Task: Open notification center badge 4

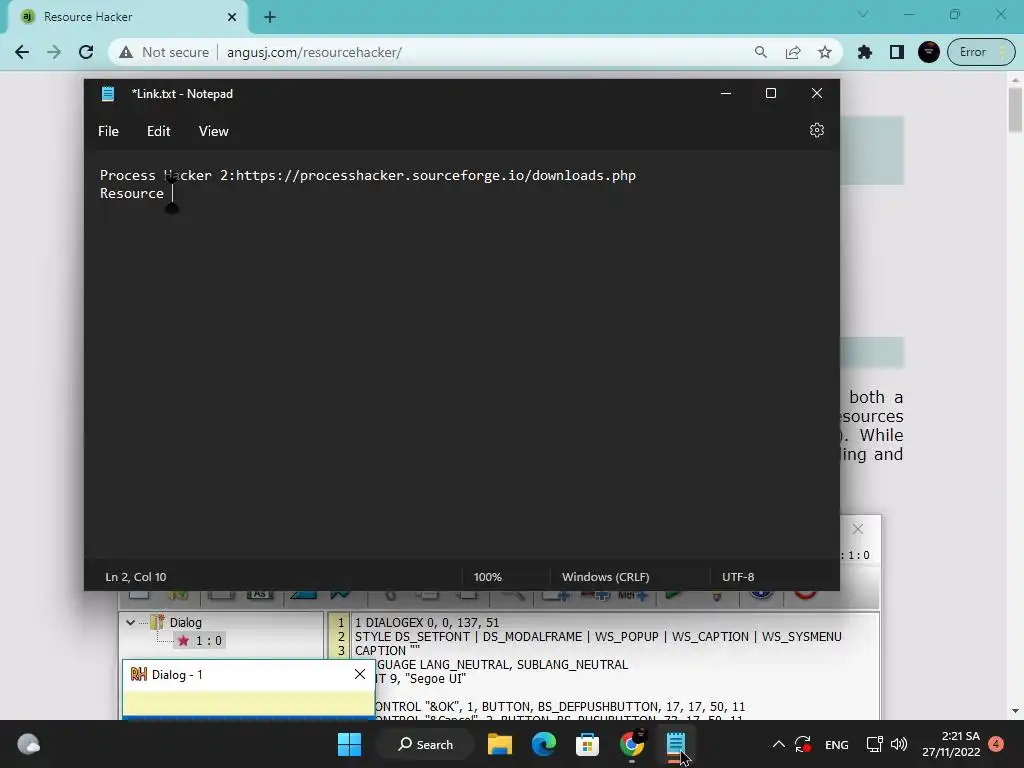Action: pyautogui.click(x=996, y=744)
